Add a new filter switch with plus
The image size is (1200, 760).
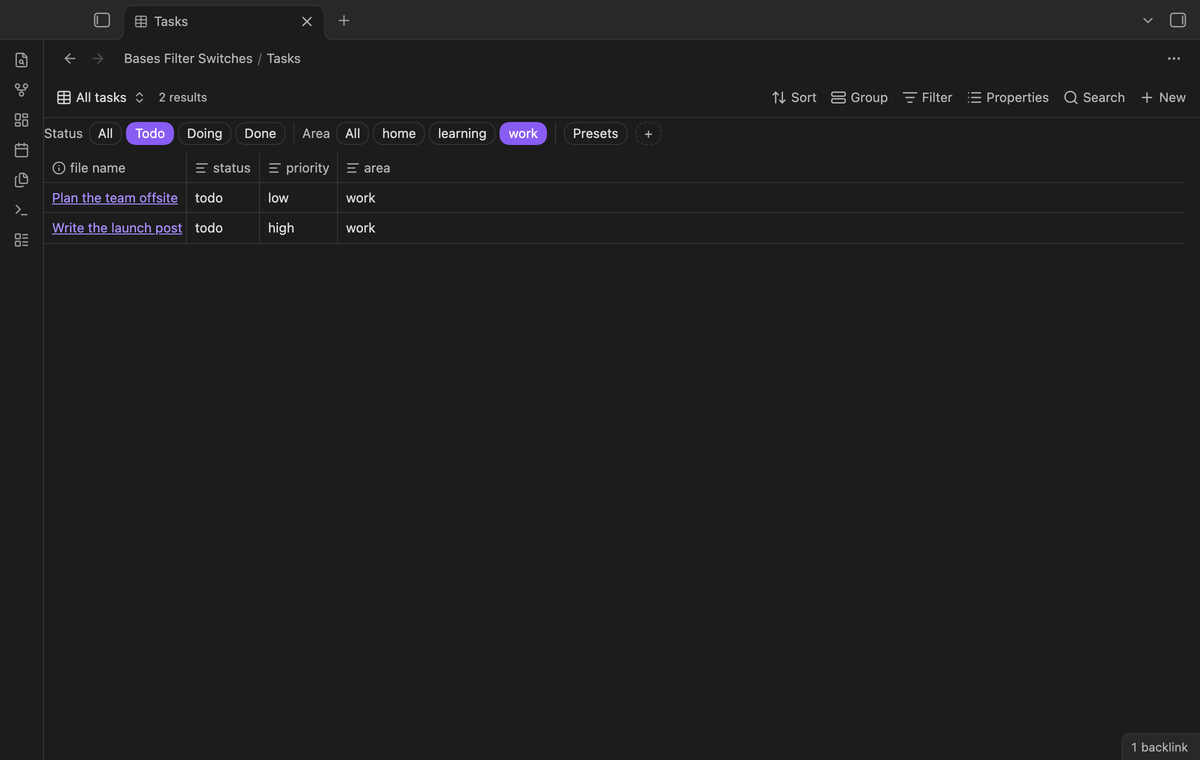(x=648, y=133)
